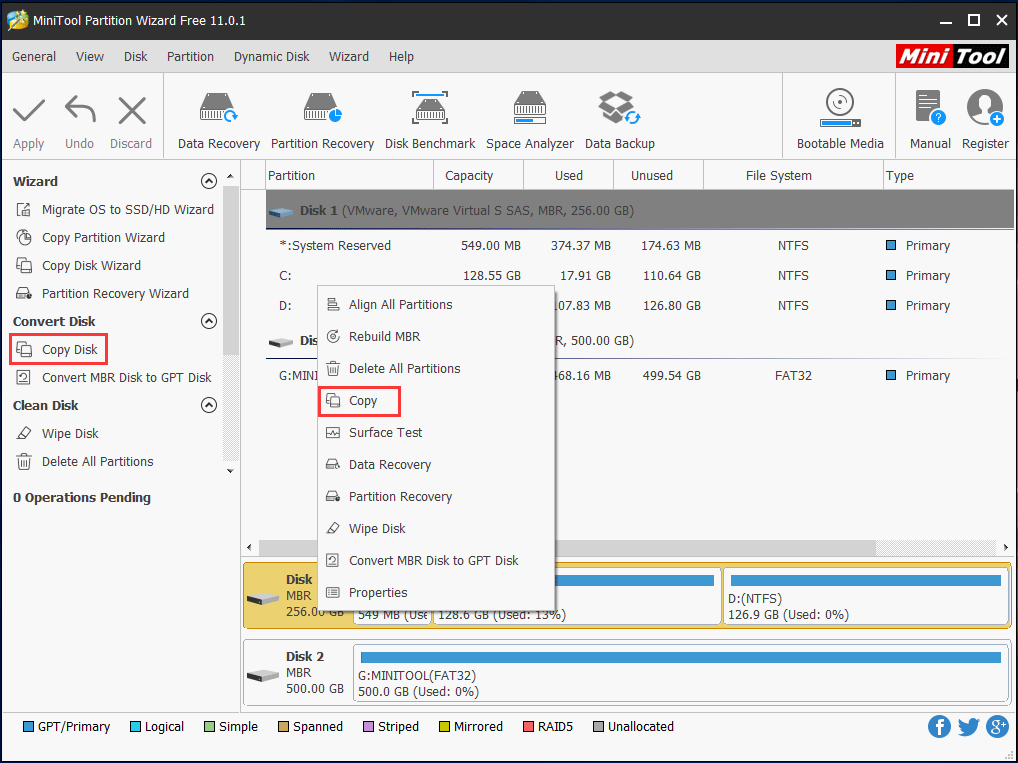1018x763 pixels.
Task: Open the Help menu
Action: [401, 56]
